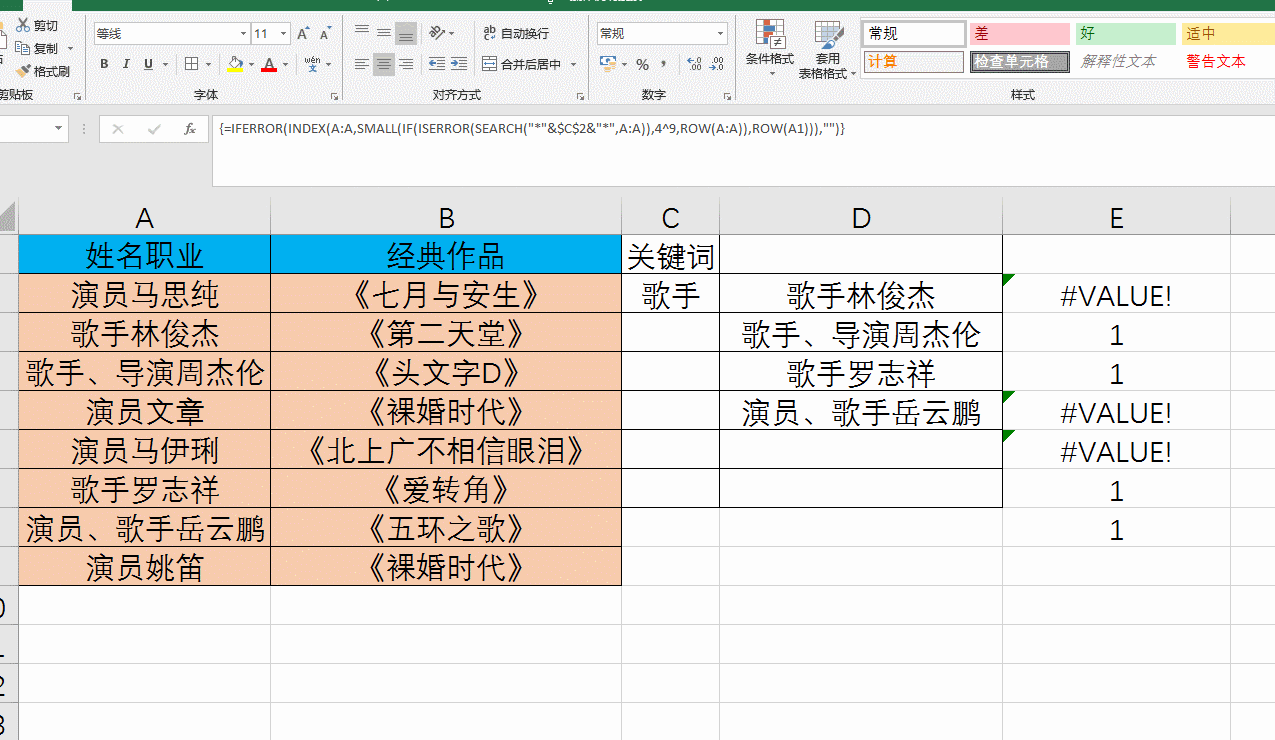
Task: Expand the borders dropdown arrow
Action: (208, 65)
